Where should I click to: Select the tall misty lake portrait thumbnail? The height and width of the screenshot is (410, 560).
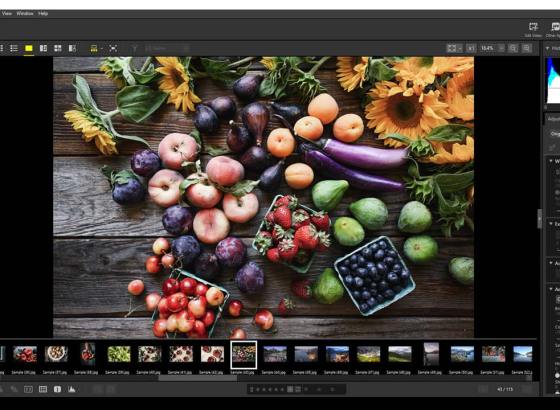[431, 354]
